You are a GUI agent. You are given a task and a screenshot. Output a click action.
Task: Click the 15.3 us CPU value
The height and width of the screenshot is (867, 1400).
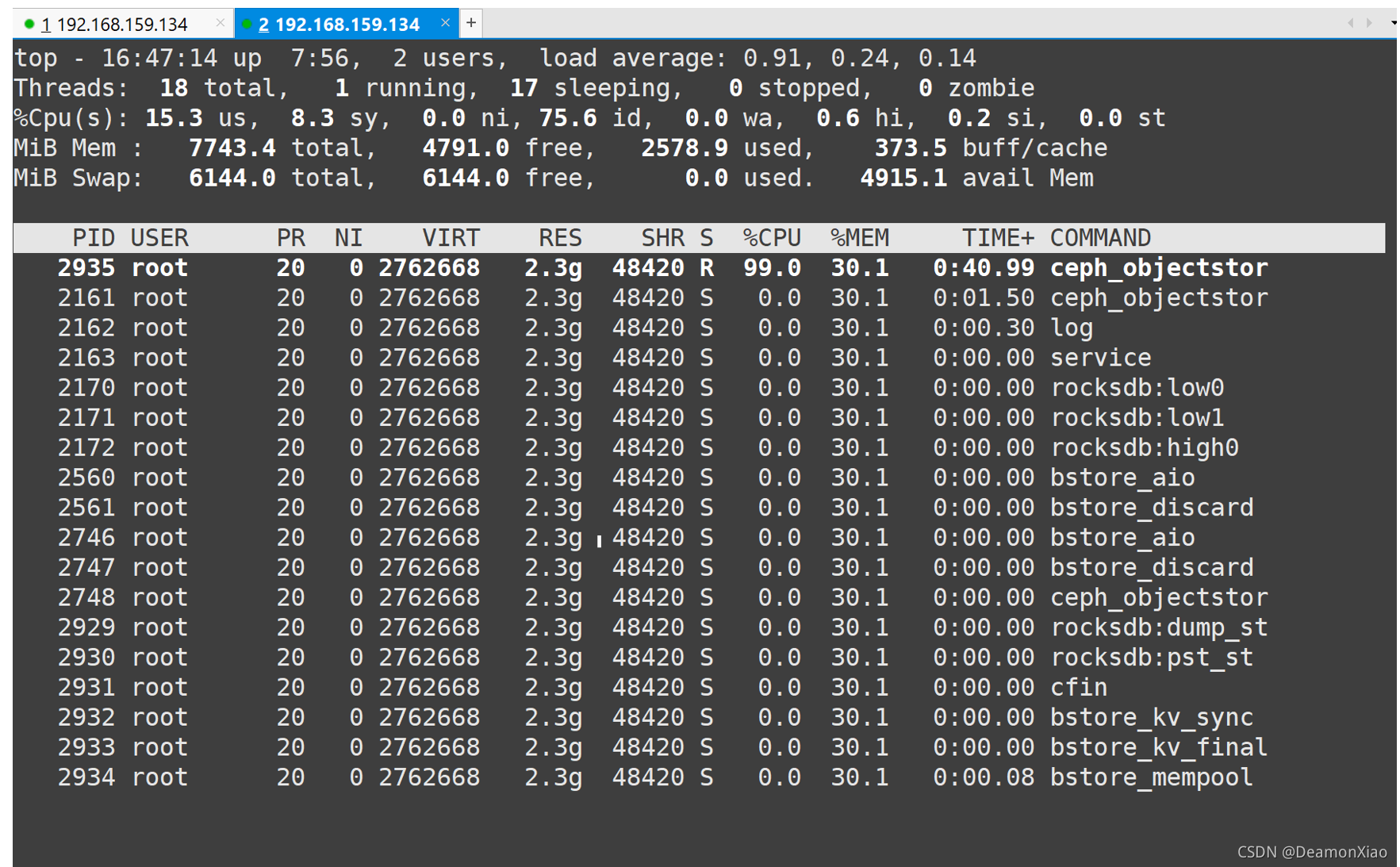174,118
